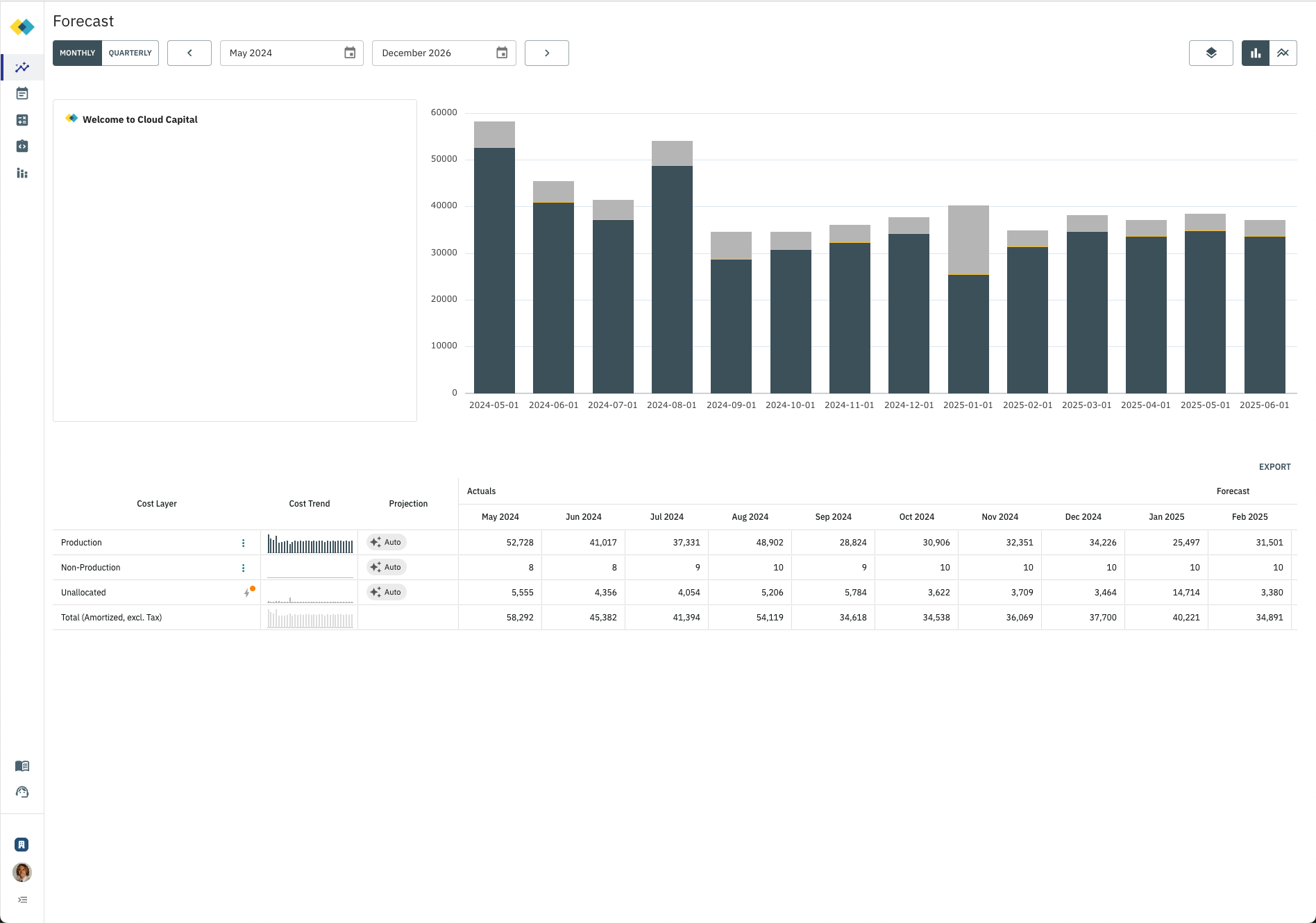Open the bar analytics icon in sidebar
1316x923 pixels.
click(x=22, y=173)
